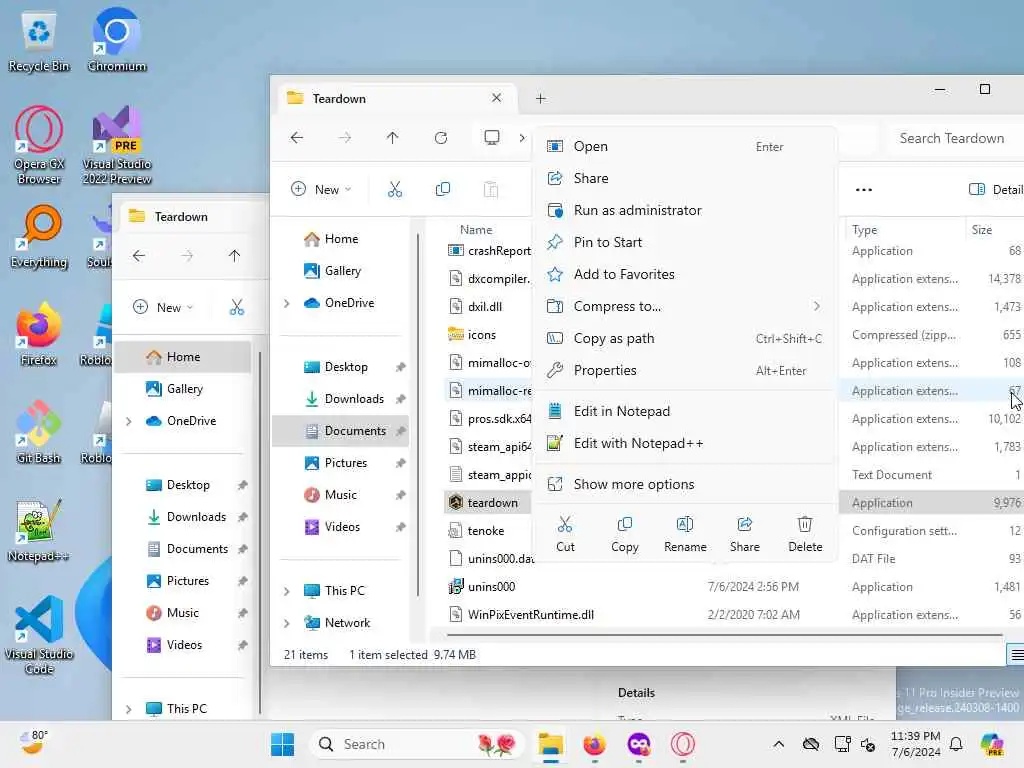Open the Recycle Bin desktop icon
This screenshot has width=1024, height=768.
click(x=39, y=42)
